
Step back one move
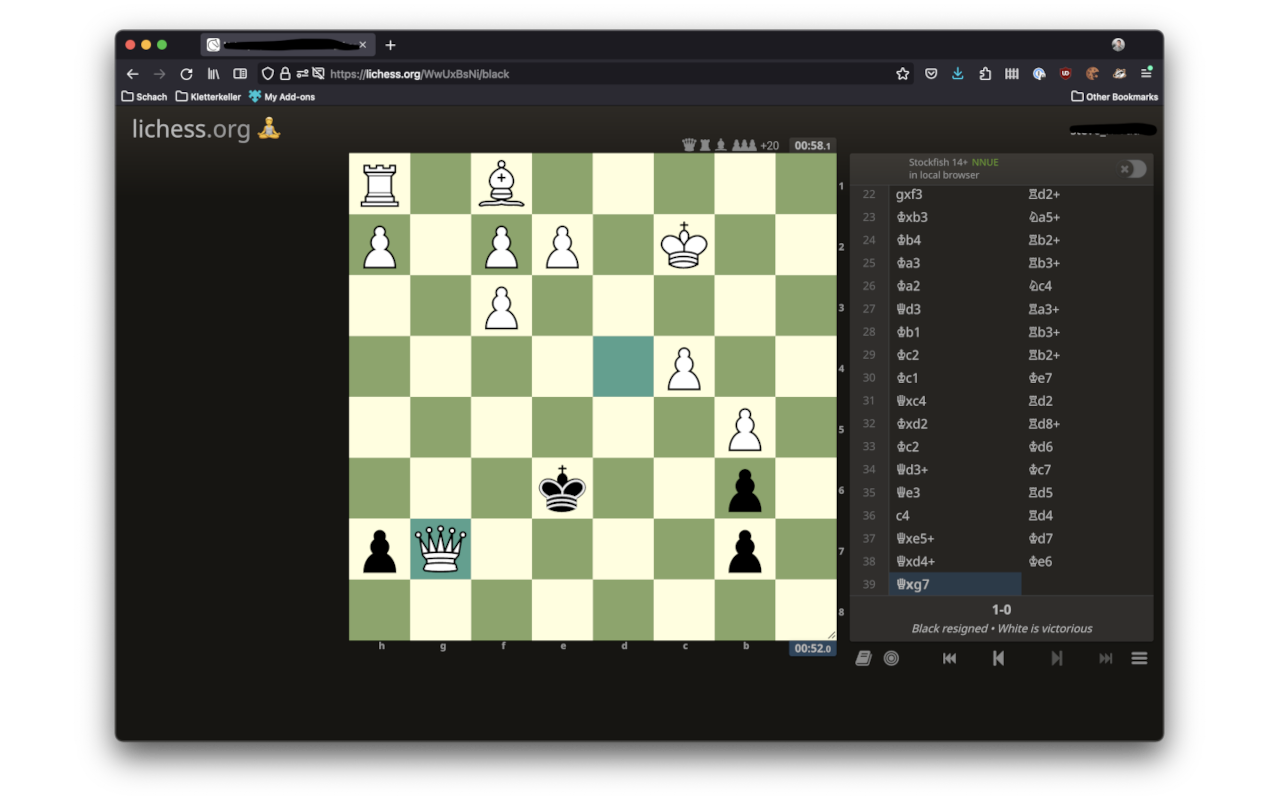(x=998, y=658)
